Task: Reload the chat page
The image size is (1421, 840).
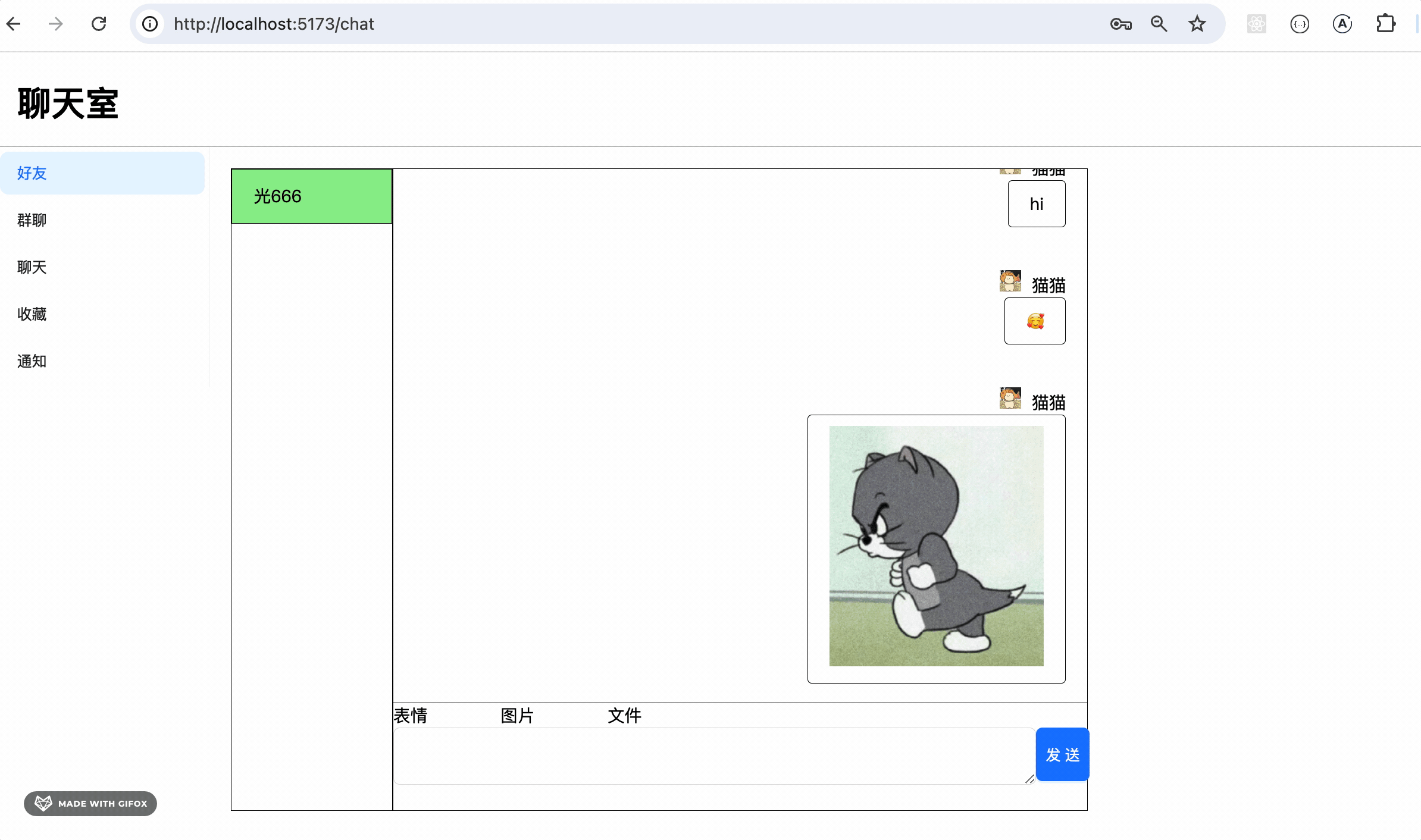Action: [99, 24]
